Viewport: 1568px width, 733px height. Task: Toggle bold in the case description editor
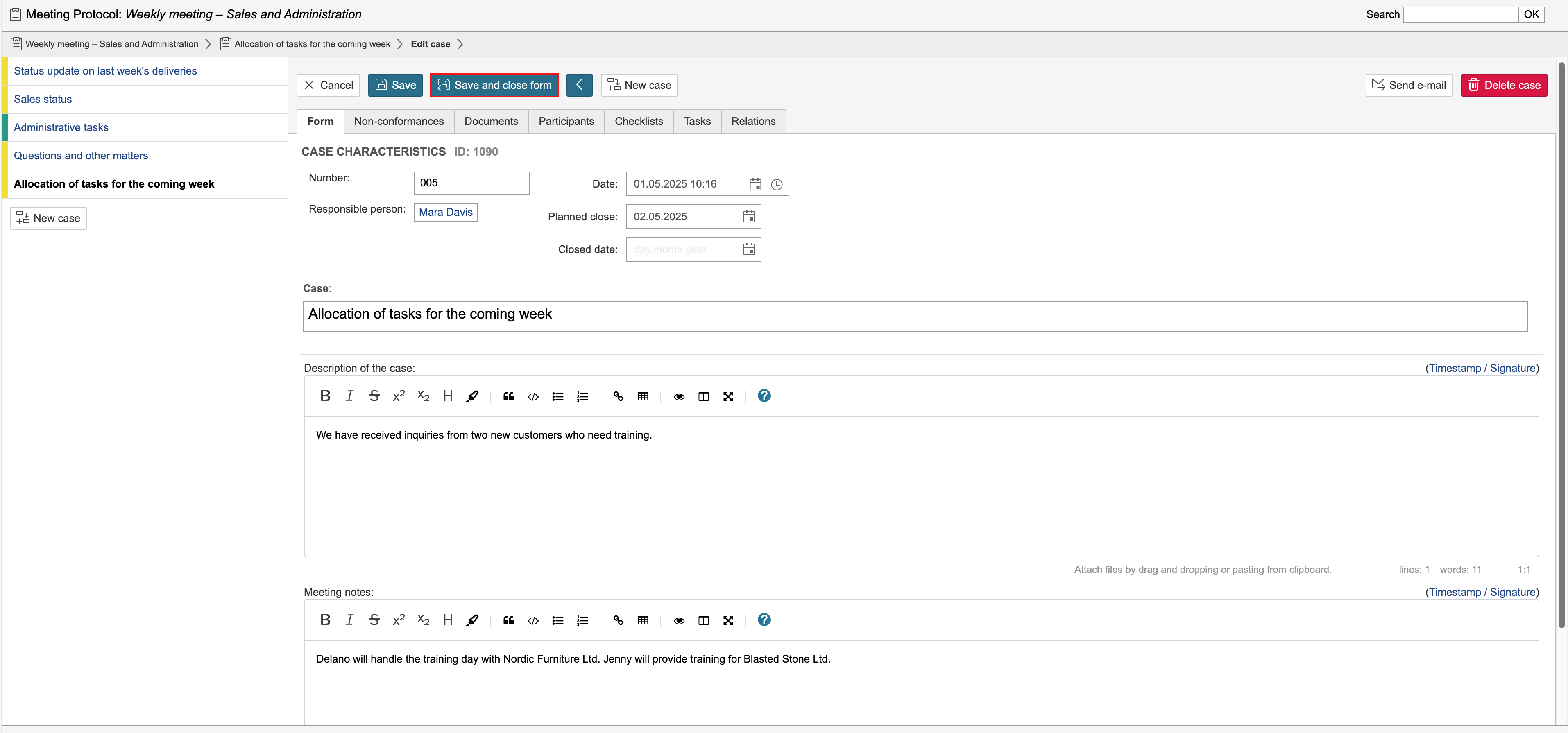point(325,396)
